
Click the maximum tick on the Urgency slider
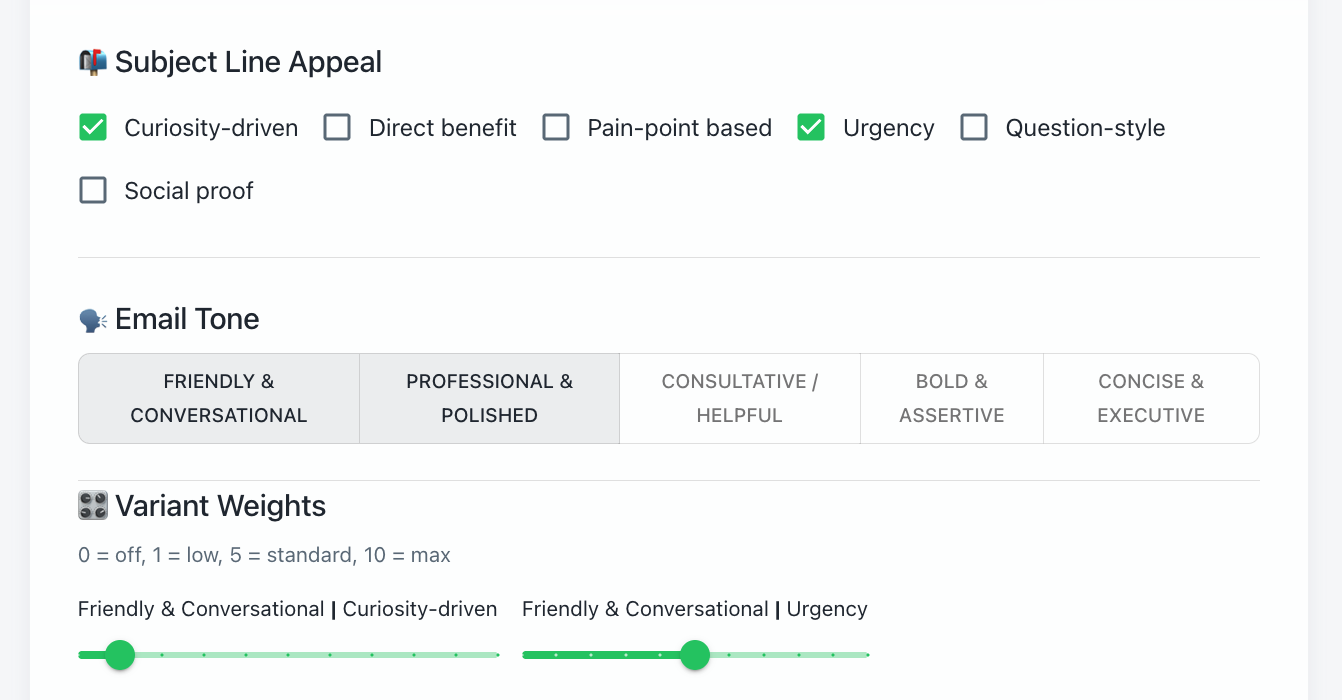coord(868,655)
